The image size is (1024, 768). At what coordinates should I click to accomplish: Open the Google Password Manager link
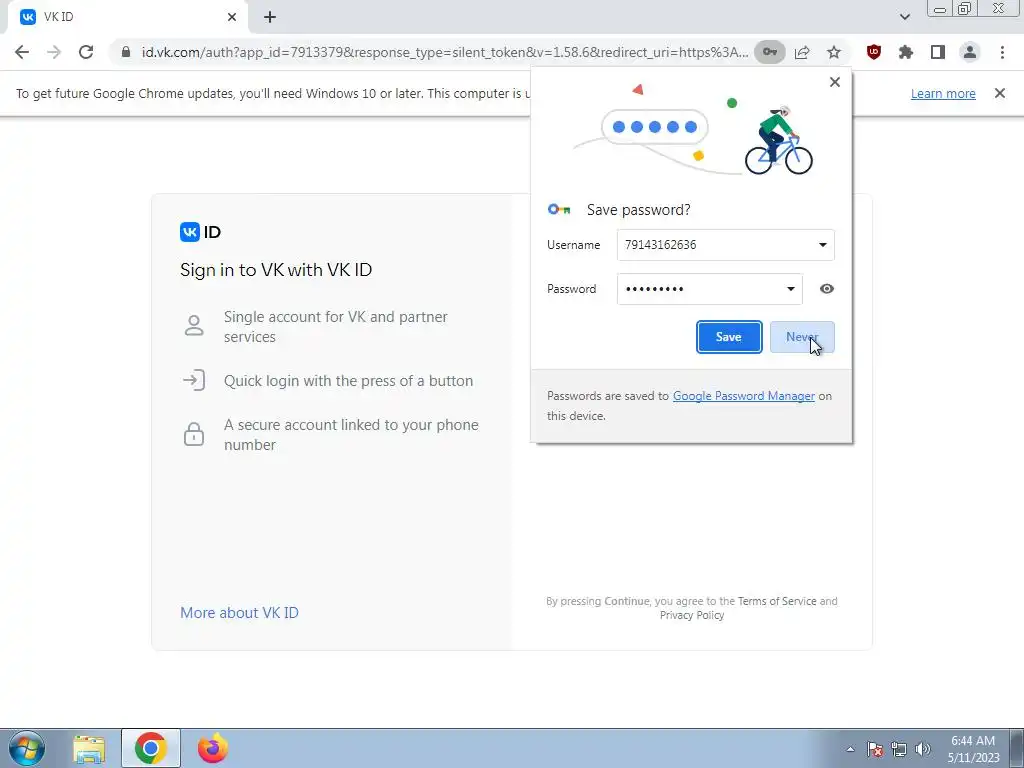pyautogui.click(x=744, y=396)
